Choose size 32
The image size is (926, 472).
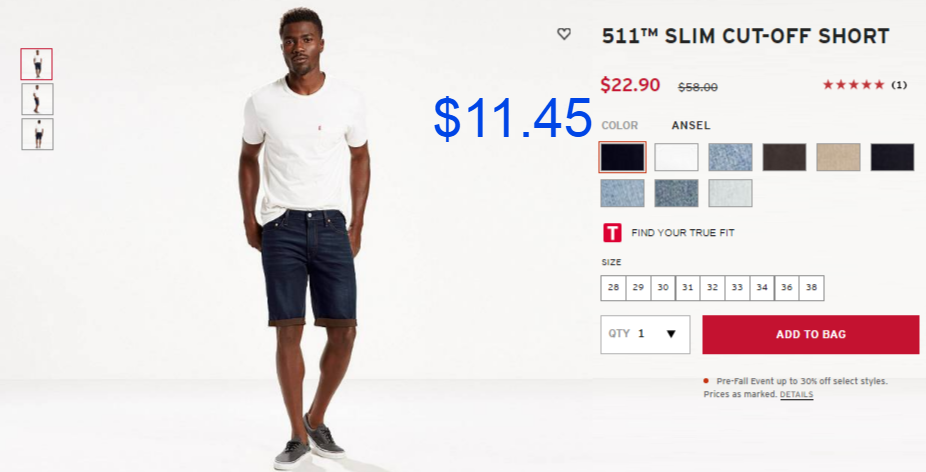[712, 288]
